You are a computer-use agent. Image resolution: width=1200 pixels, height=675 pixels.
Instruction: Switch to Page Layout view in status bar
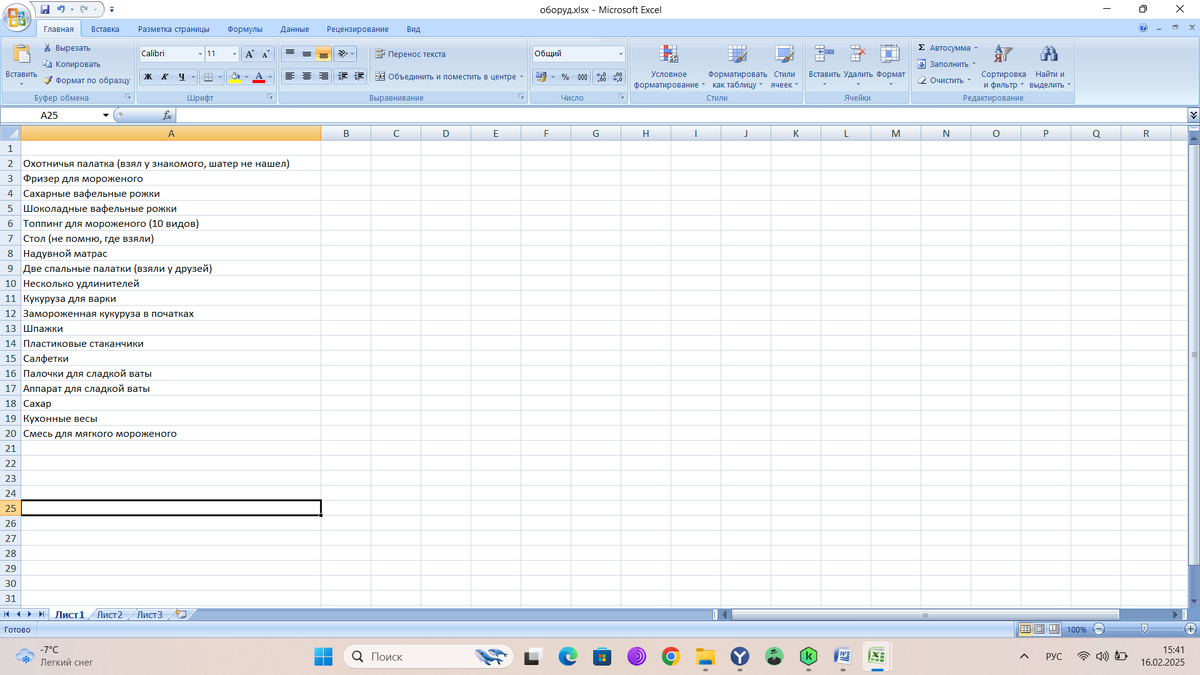[x=1039, y=629]
